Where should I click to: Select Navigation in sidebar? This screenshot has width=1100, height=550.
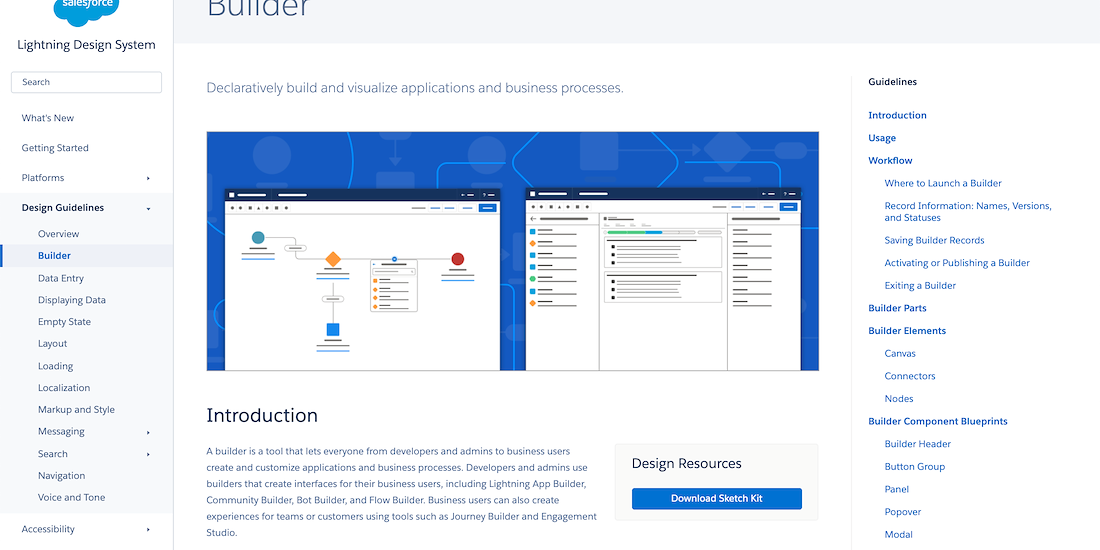[61, 476]
